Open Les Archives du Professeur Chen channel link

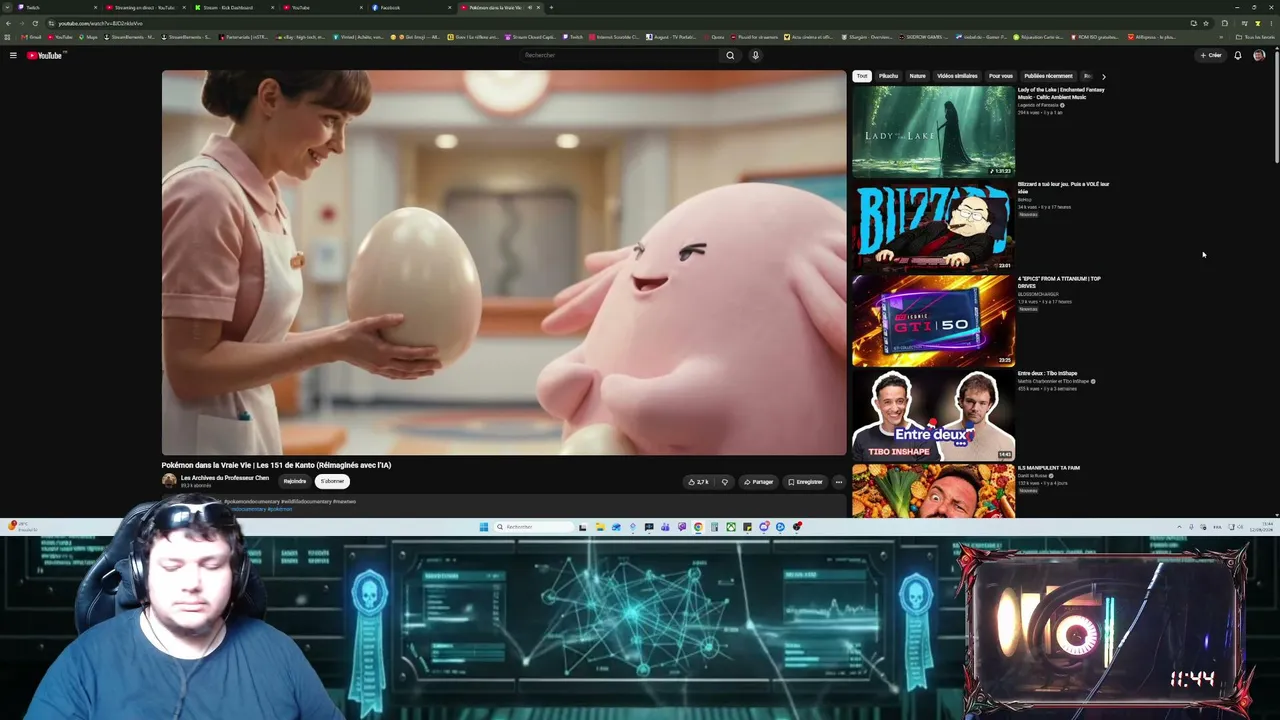(x=225, y=478)
